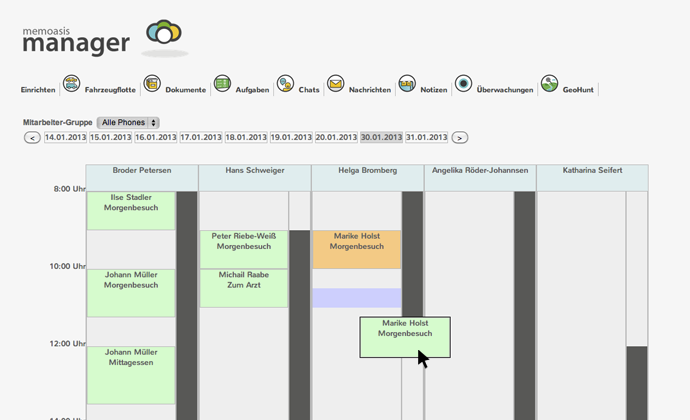
Task: Click the 12:00 Uhr time label
Action: (x=67, y=344)
